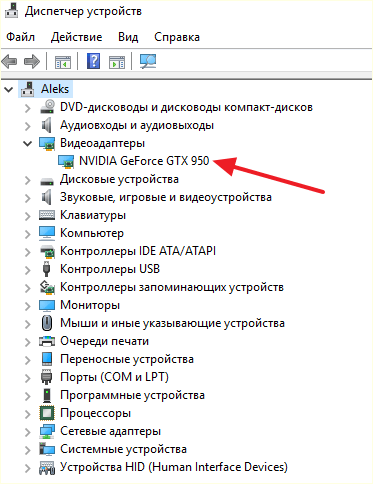Open the Файл menu
The image size is (373, 484).
pyautogui.click(x=20, y=37)
